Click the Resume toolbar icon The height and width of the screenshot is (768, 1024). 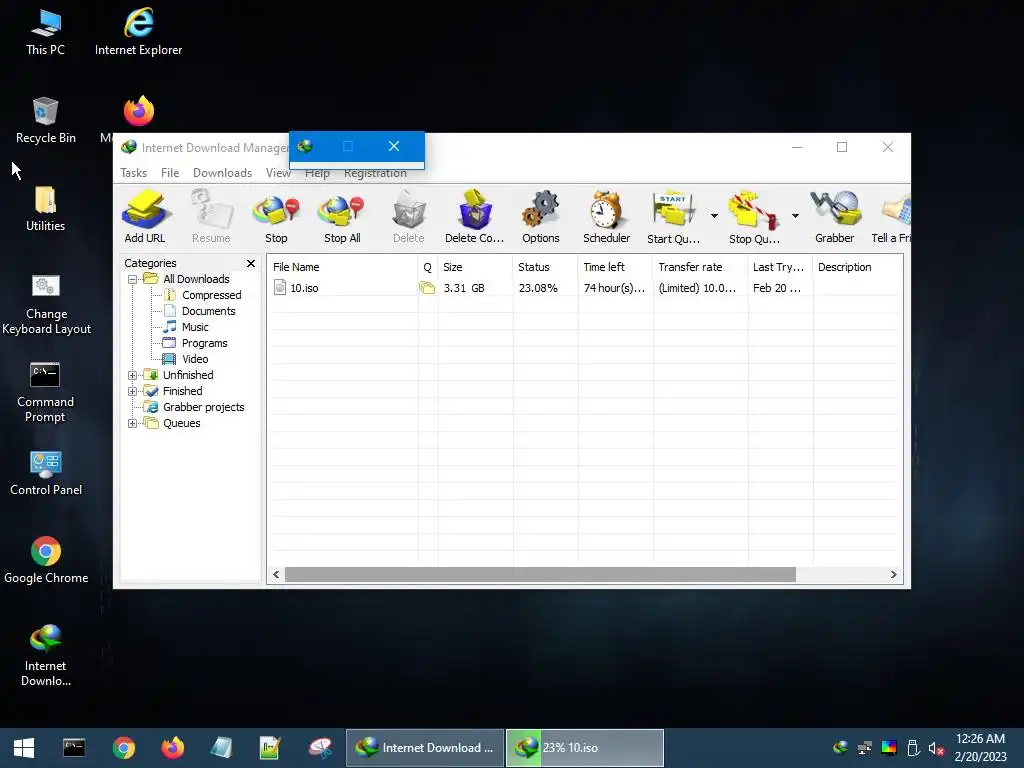pos(211,217)
